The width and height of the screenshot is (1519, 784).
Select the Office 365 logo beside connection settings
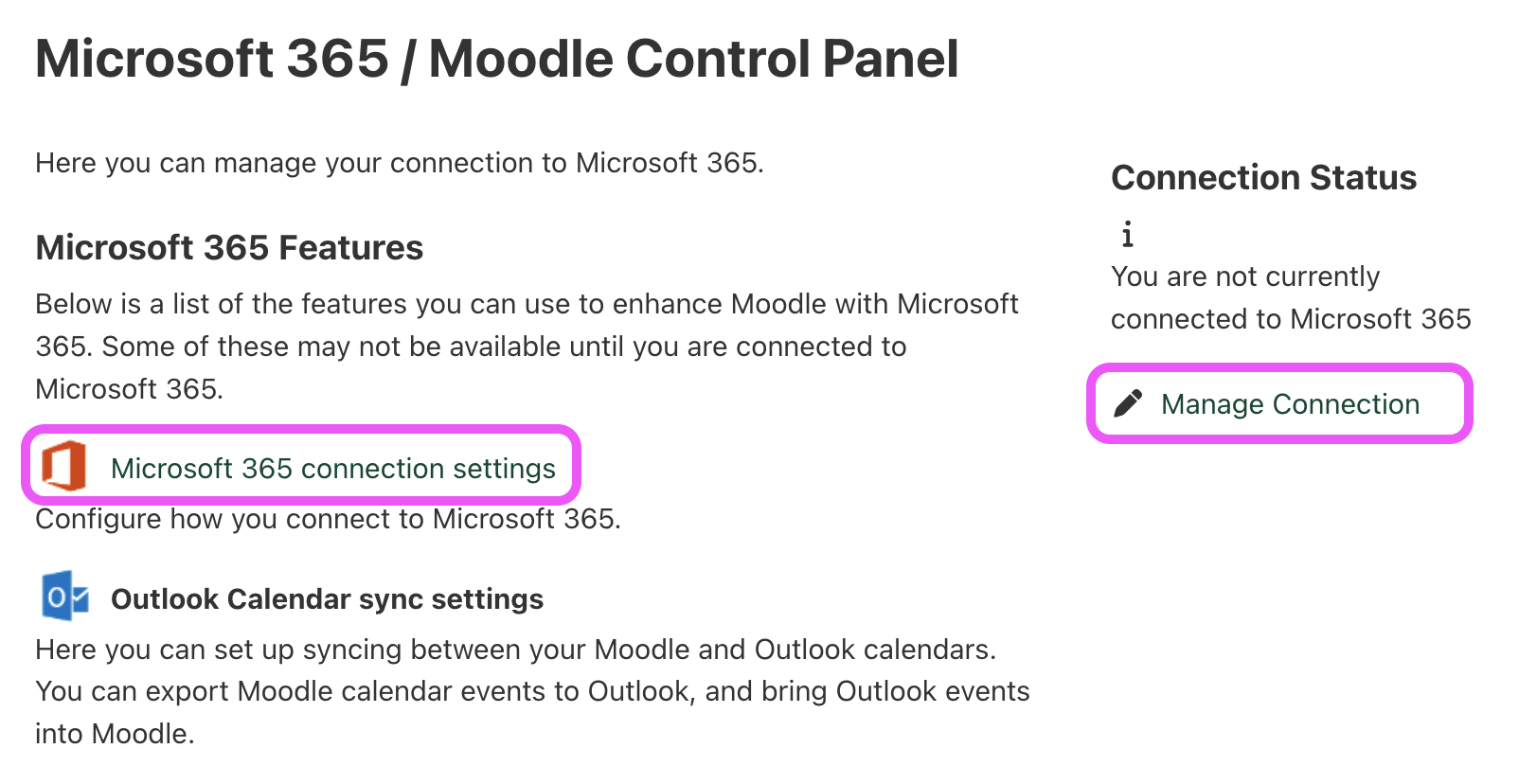[64, 466]
